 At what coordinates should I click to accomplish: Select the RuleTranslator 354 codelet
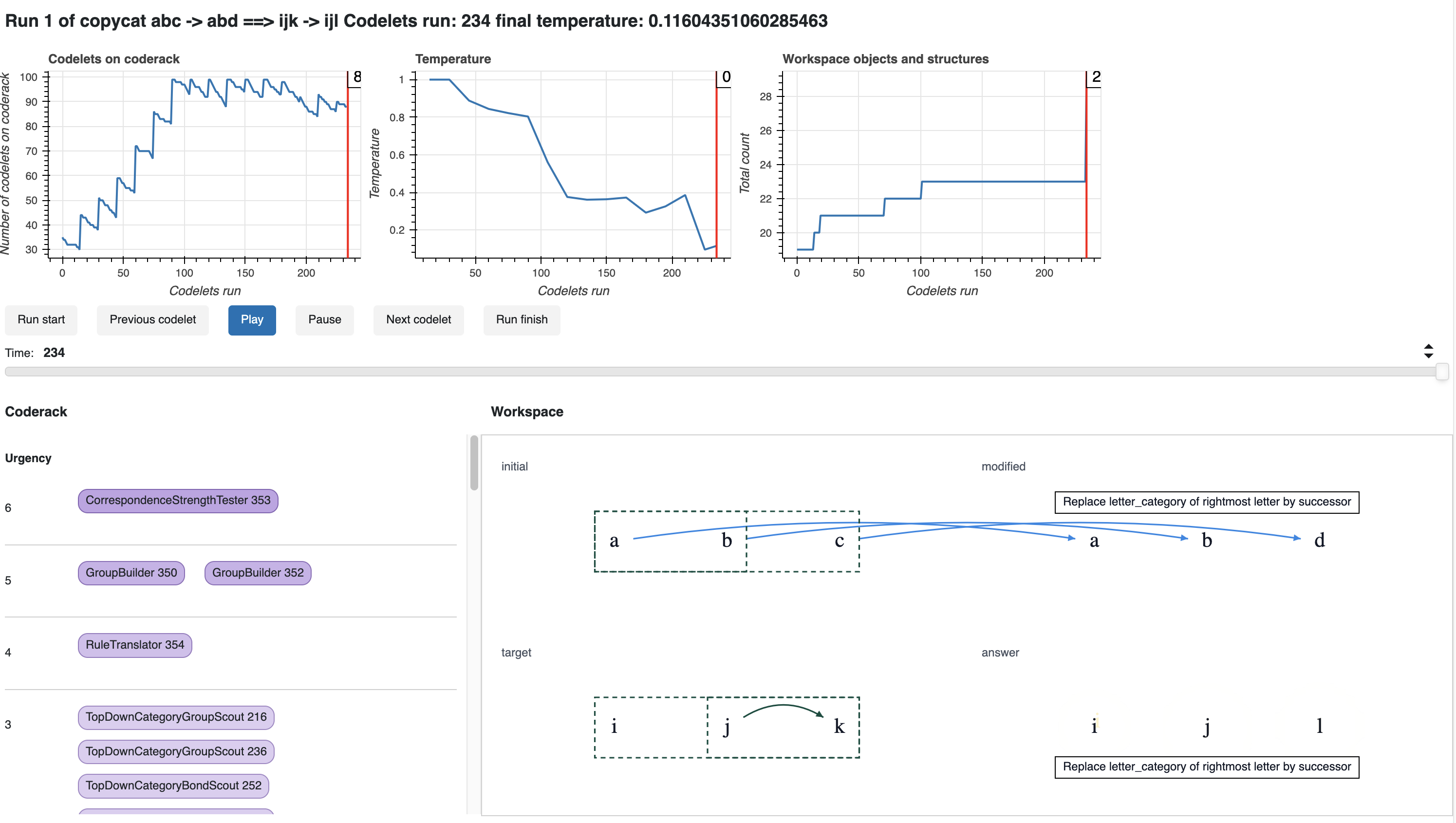pos(135,645)
